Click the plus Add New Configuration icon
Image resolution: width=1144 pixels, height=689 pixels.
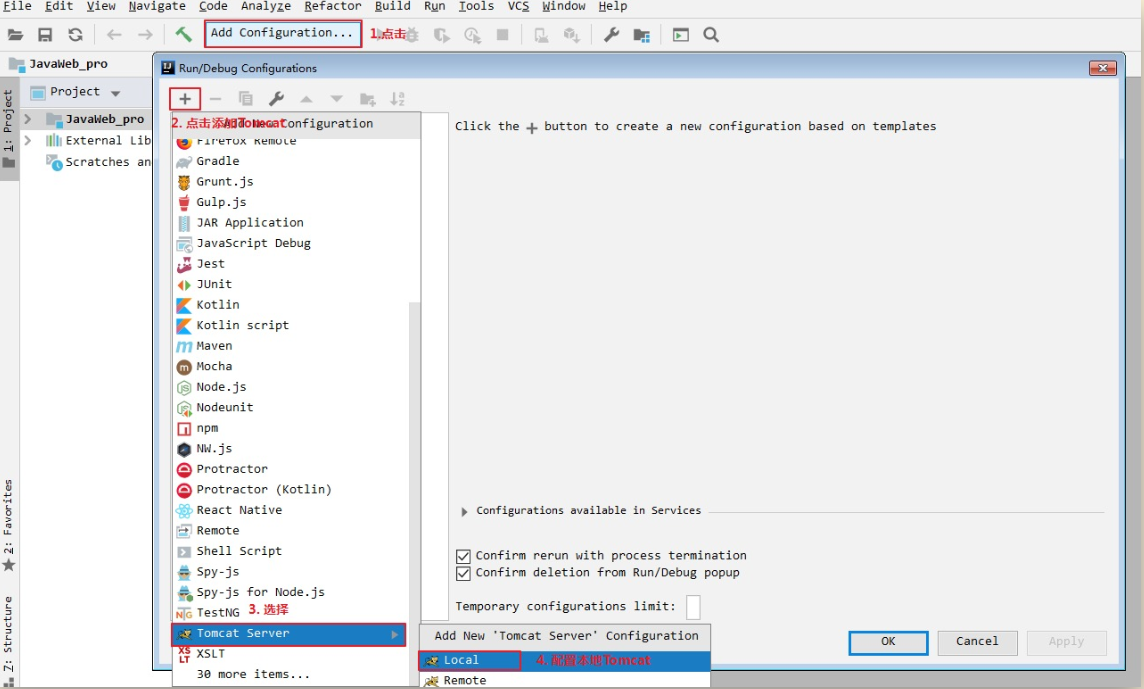point(185,99)
